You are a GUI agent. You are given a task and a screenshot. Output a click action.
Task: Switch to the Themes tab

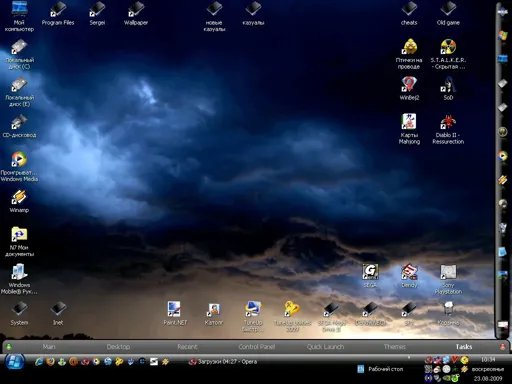(395, 347)
